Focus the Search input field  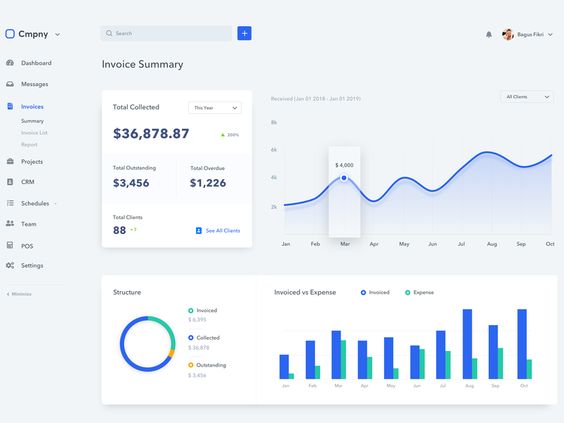167,33
